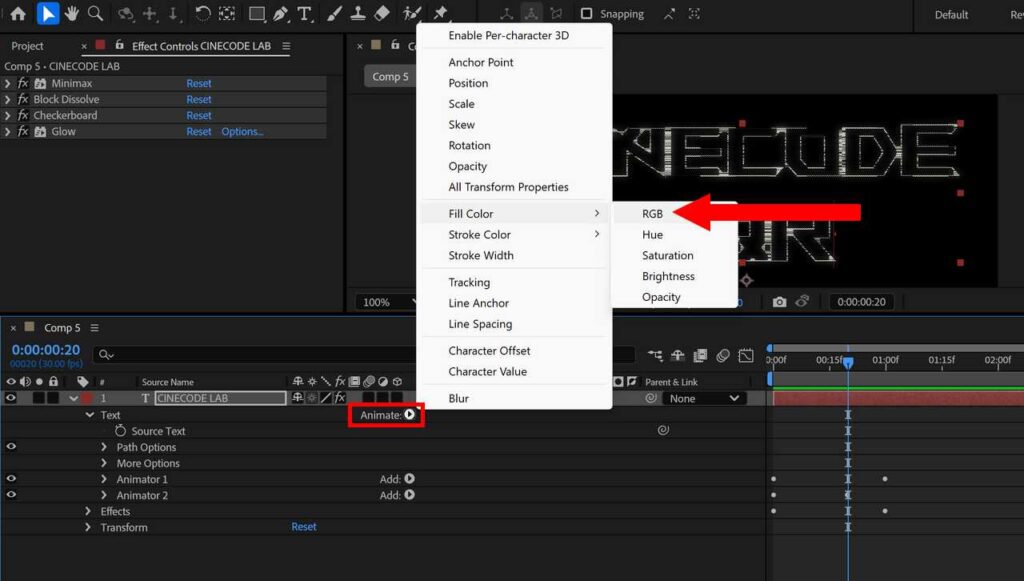1024x581 pixels.
Task: Toggle Motion Blur timeline icon
Action: pyautogui.click(x=723, y=355)
